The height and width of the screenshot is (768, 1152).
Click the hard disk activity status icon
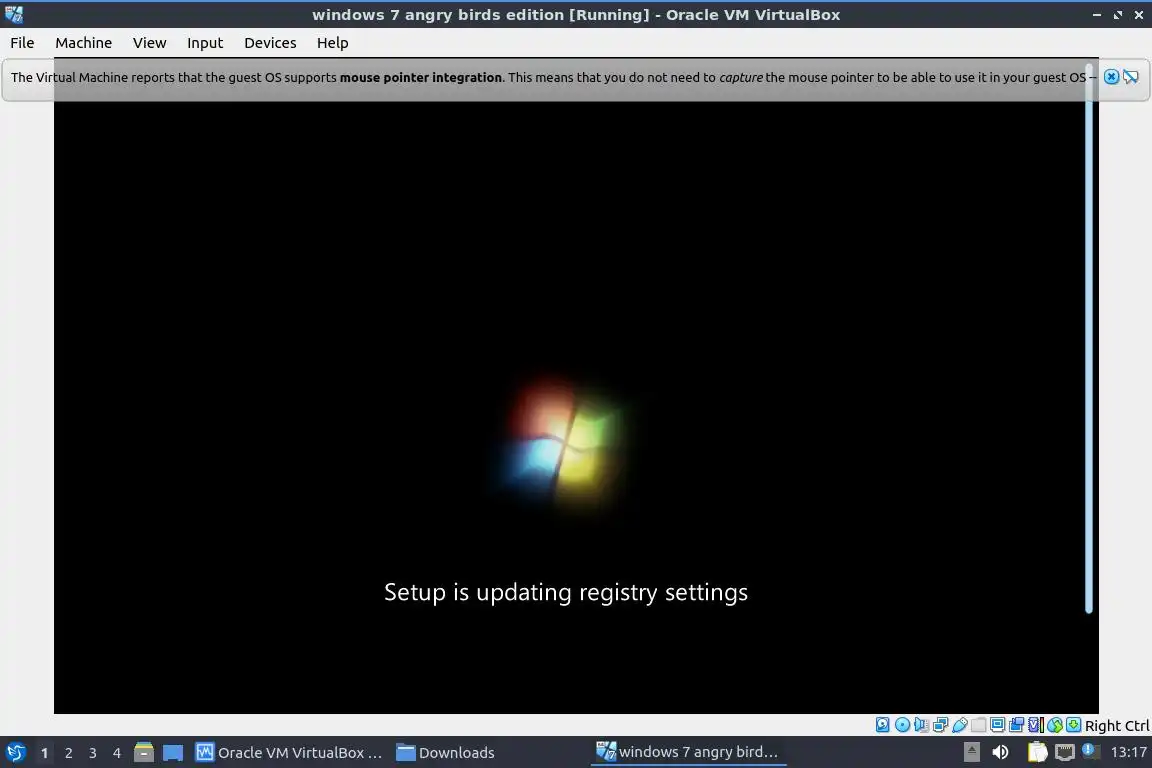pos(882,725)
